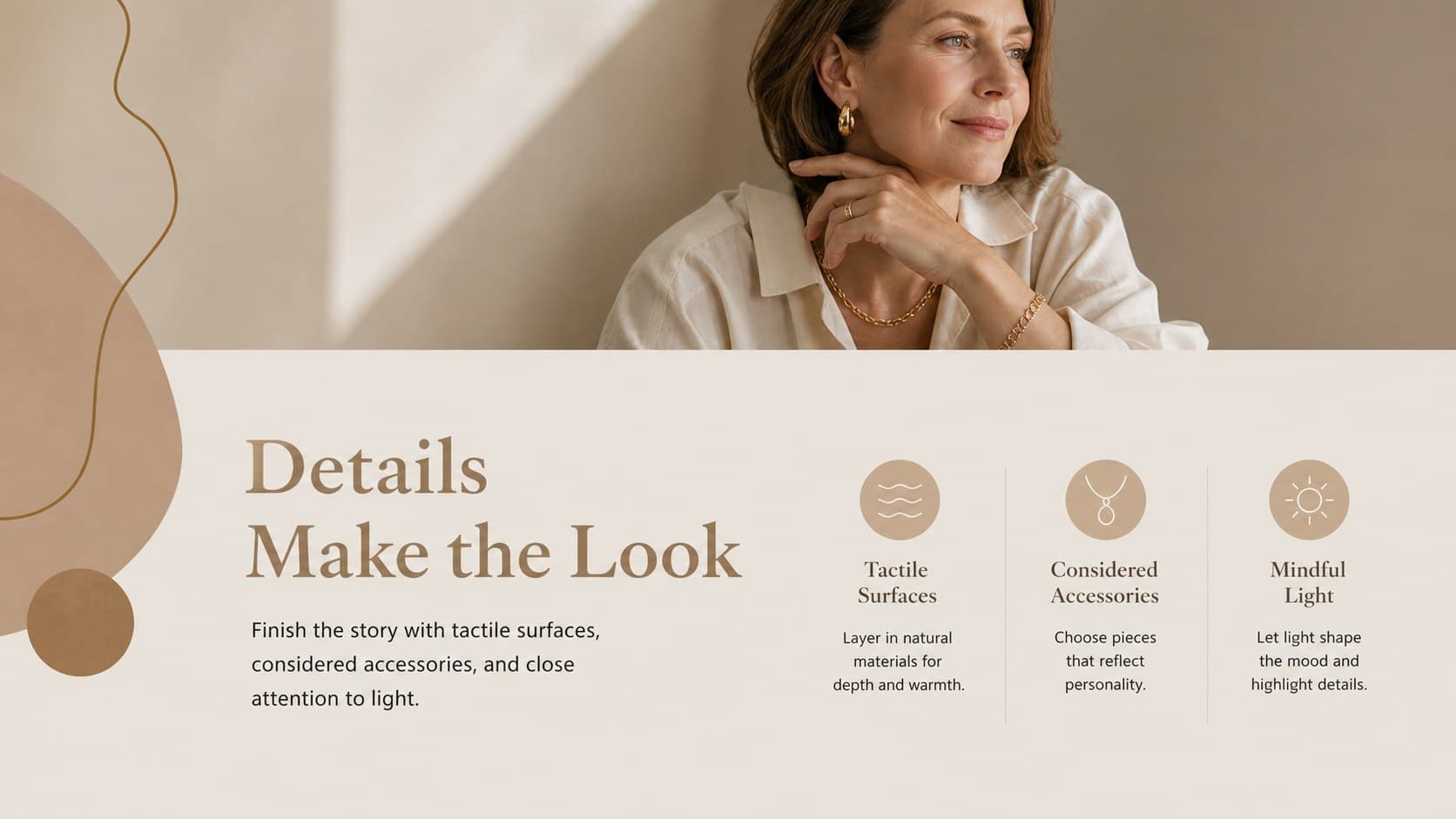This screenshot has width=1456, height=819.
Task: Select the "Make the Look" title line
Action: (494, 552)
